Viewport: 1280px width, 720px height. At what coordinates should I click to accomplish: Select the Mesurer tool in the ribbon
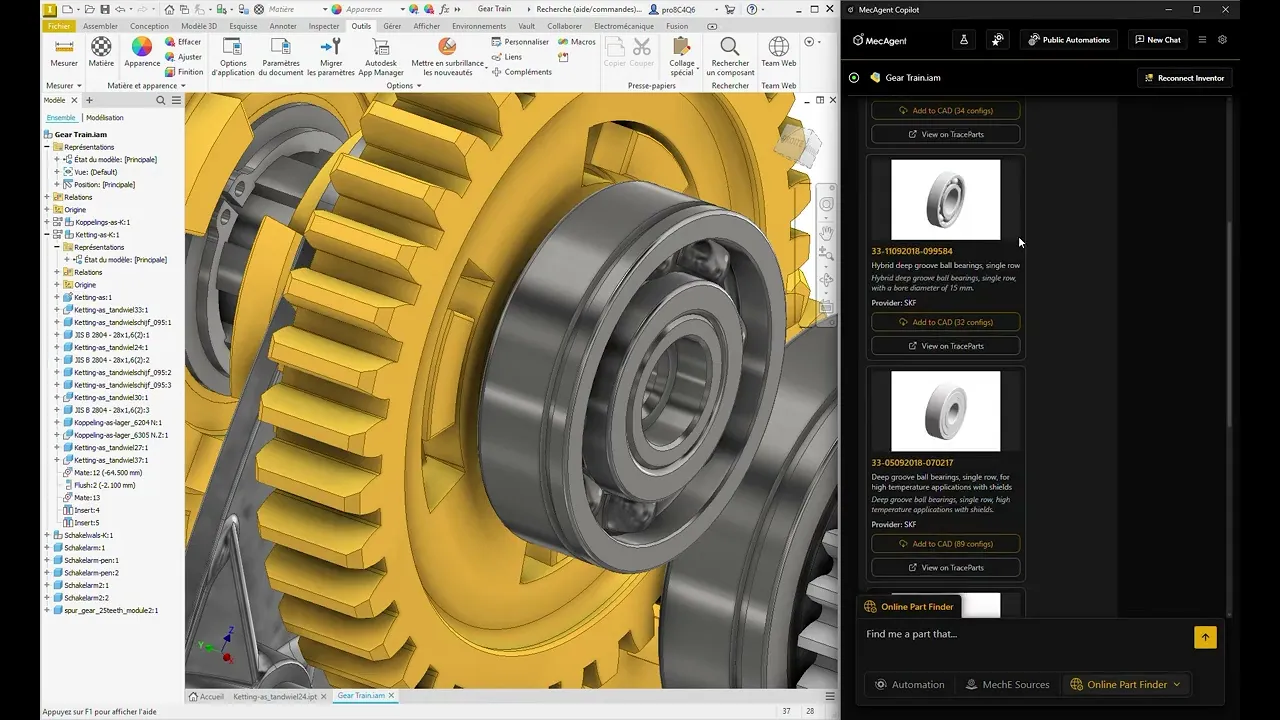64,52
